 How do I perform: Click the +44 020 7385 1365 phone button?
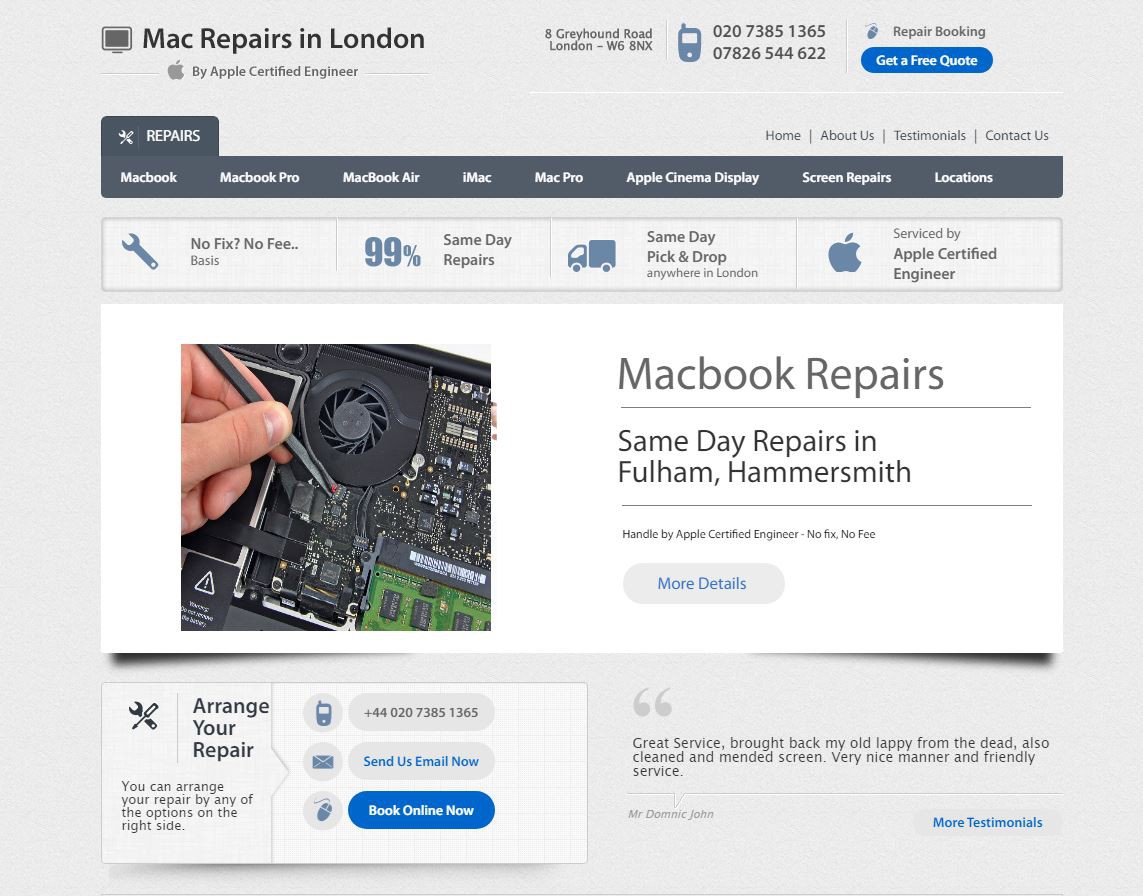(421, 712)
